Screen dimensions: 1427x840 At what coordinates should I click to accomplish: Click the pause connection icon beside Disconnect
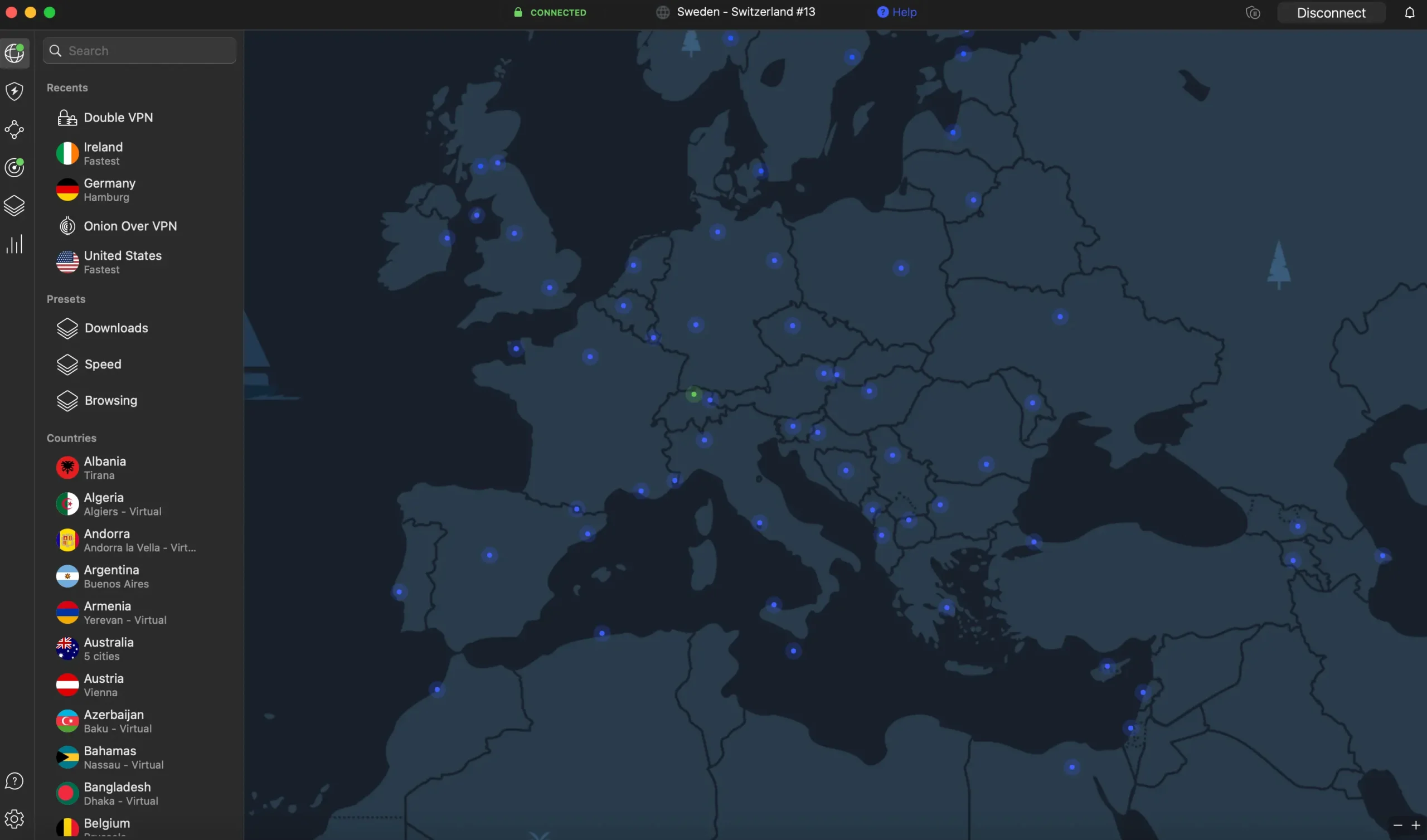[1253, 12]
